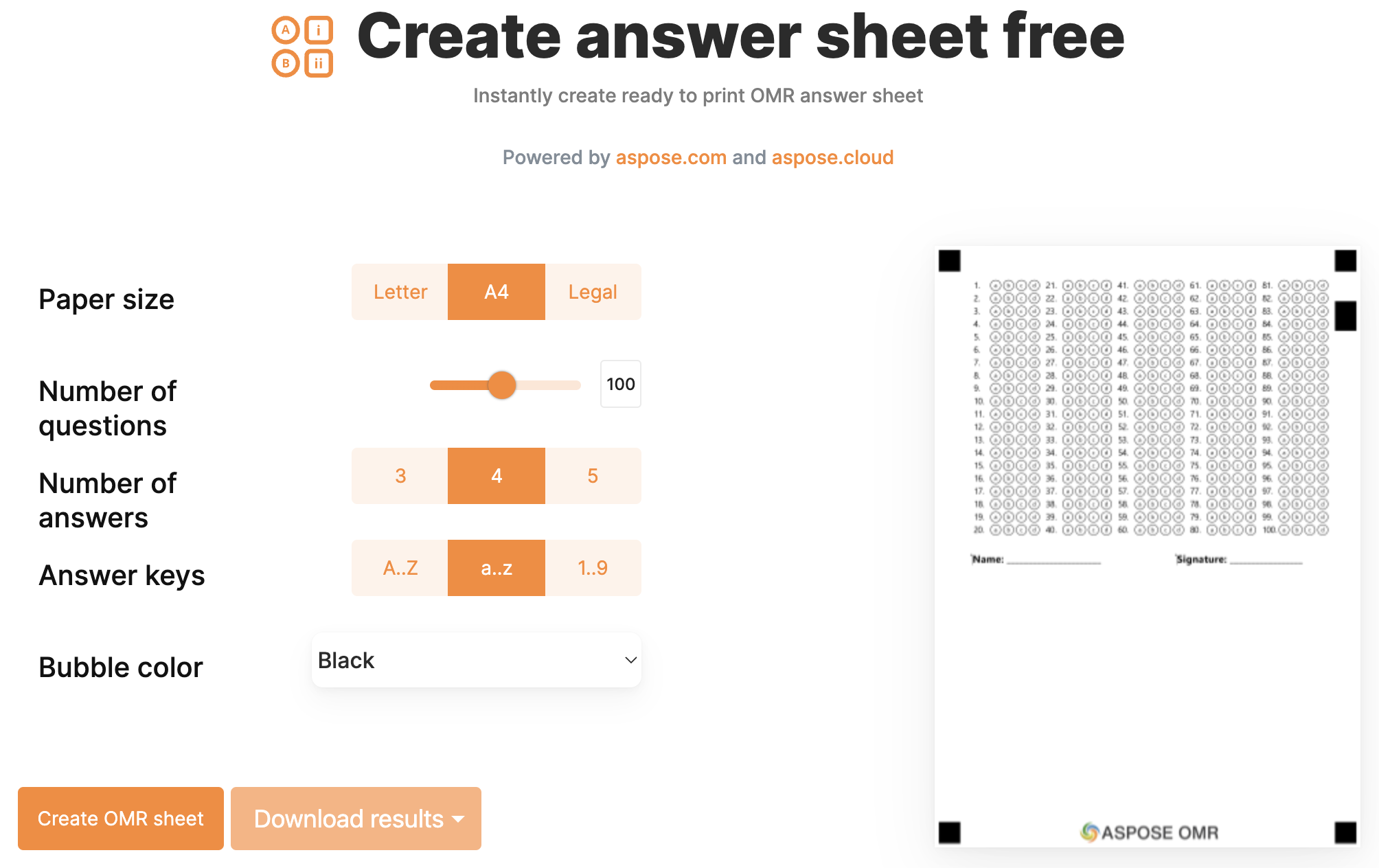Visit the aspose.cloud link

(832, 157)
